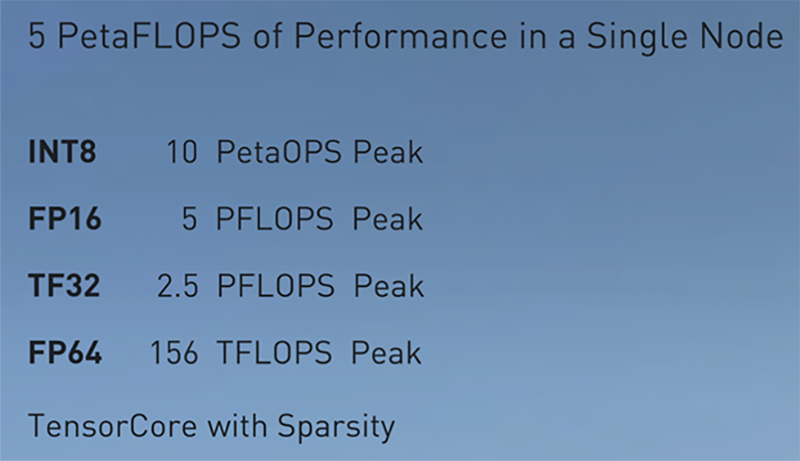Click the 2.5 value
The width and height of the screenshot is (800, 461).
[180, 286]
